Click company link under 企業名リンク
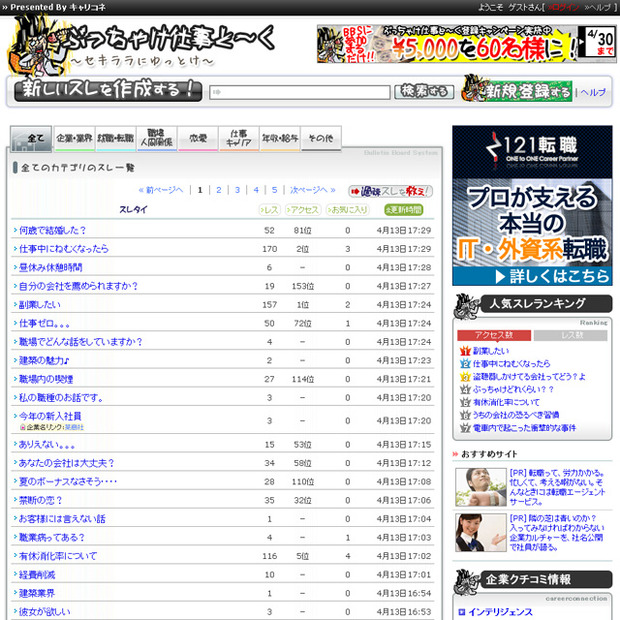Screen dimensions: 620x620 [74, 427]
